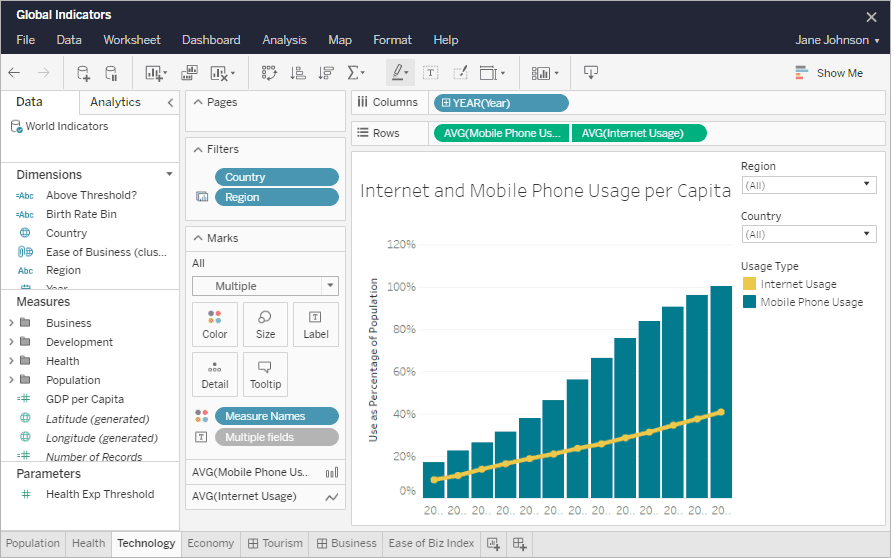Image resolution: width=894 pixels, height=558 pixels.
Task: Open the Show Me panel
Action: click(x=829, y=73)
